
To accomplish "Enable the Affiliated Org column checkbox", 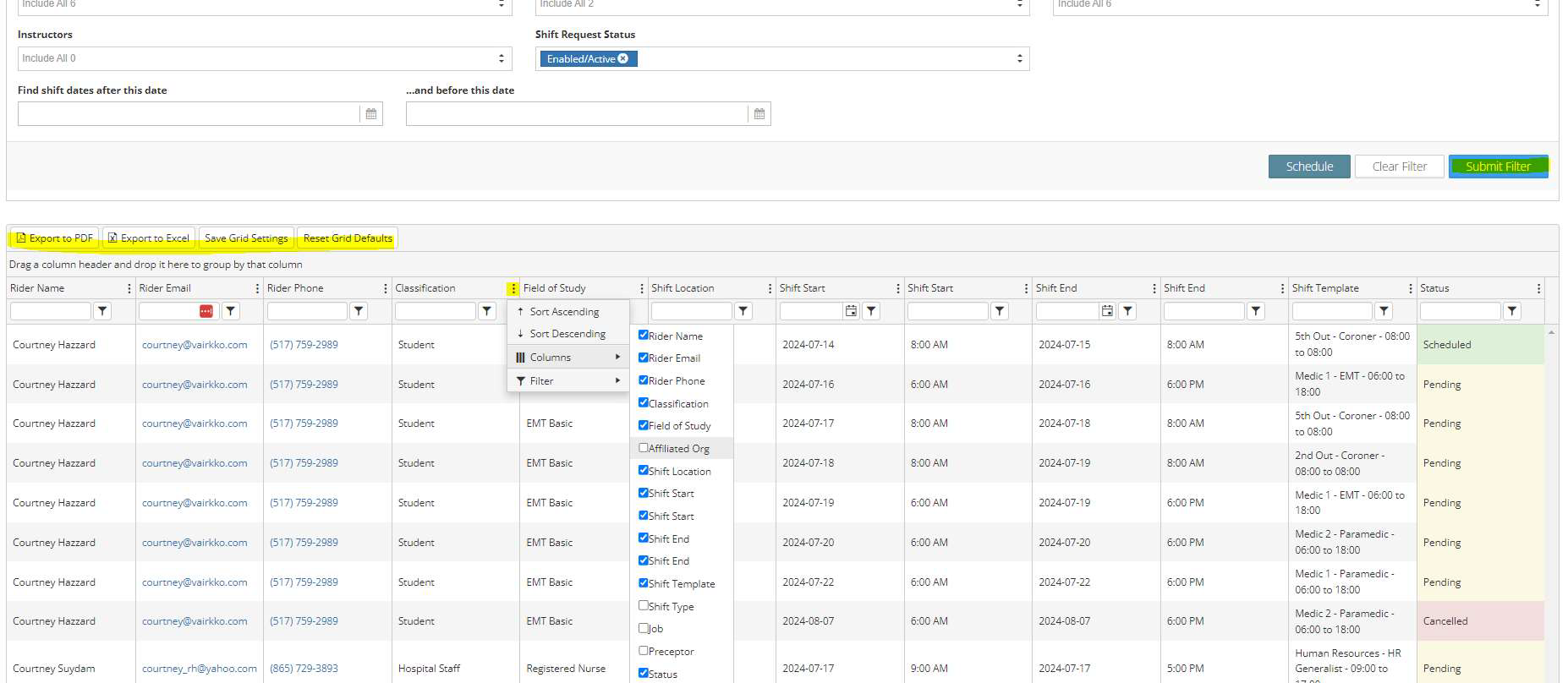I will pyautogui.click(x=644, y=448).
